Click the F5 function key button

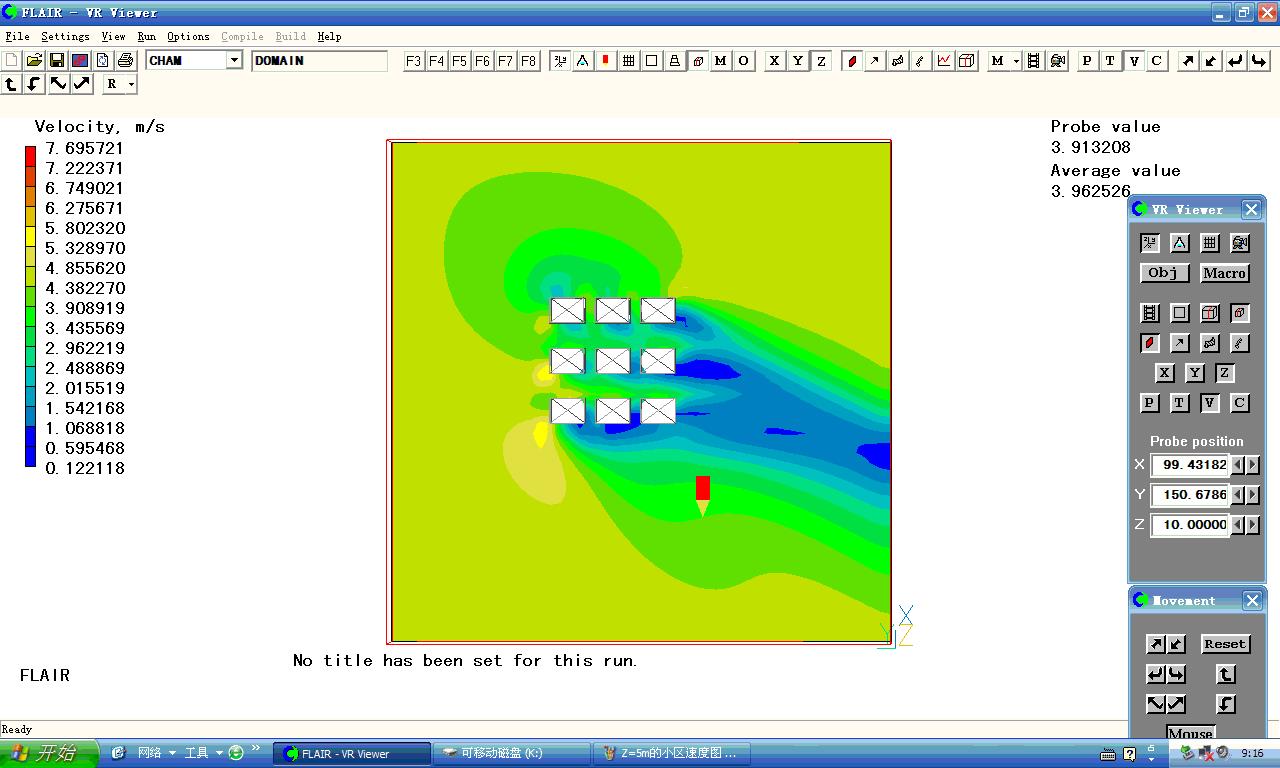(459, 61)
